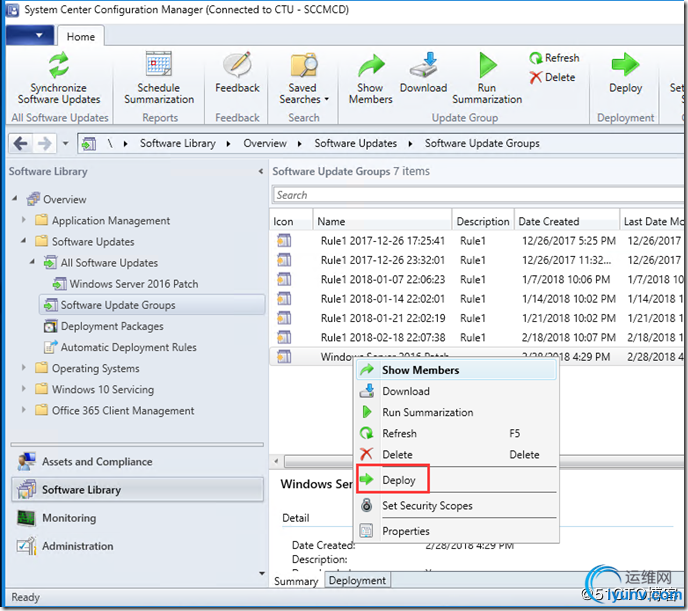The height and width of the screenshot is (611, 688).
Task: Click Deploy ribbon icon
Action: (625, 64)
